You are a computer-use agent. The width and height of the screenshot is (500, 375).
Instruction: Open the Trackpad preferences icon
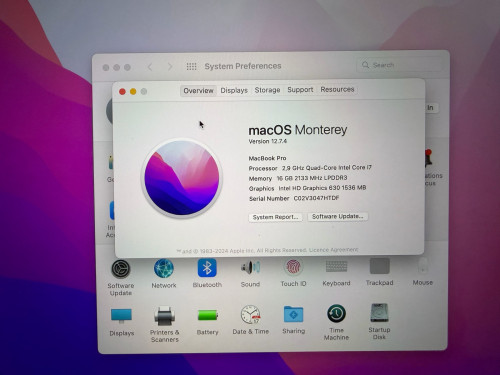(x=380, y=266)
